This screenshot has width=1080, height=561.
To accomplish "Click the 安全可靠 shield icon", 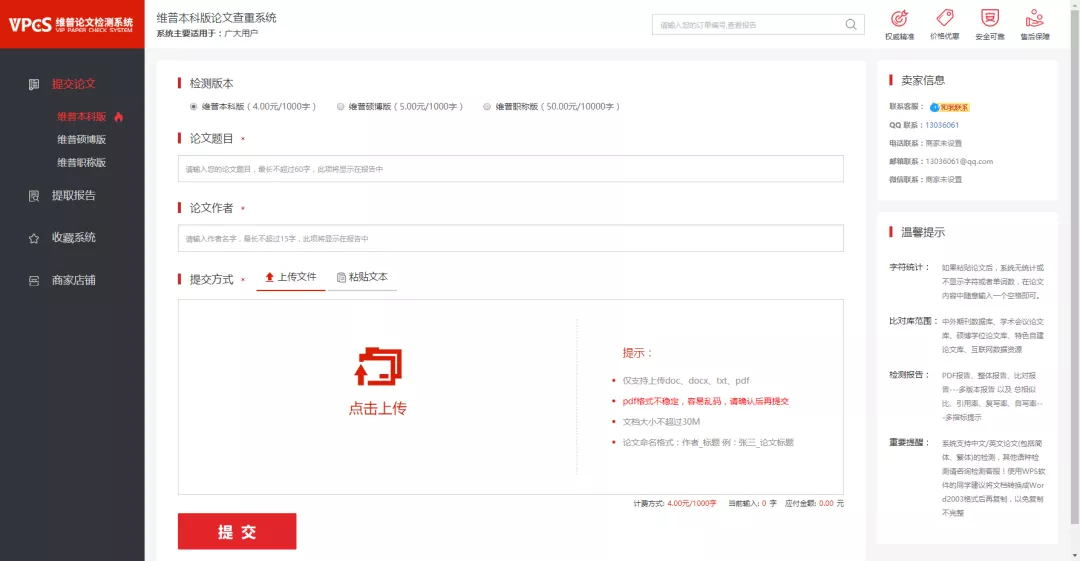I will click(989, 18).
